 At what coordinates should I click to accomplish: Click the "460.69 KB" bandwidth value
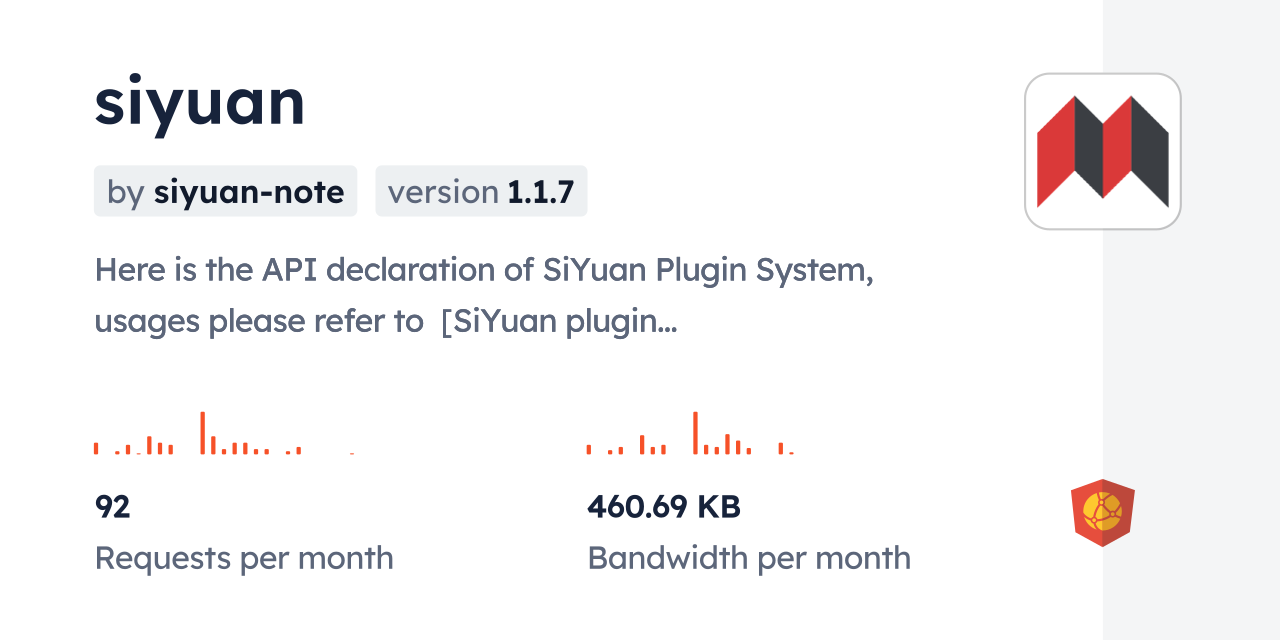pyautogui.click(x=664, y=507)
